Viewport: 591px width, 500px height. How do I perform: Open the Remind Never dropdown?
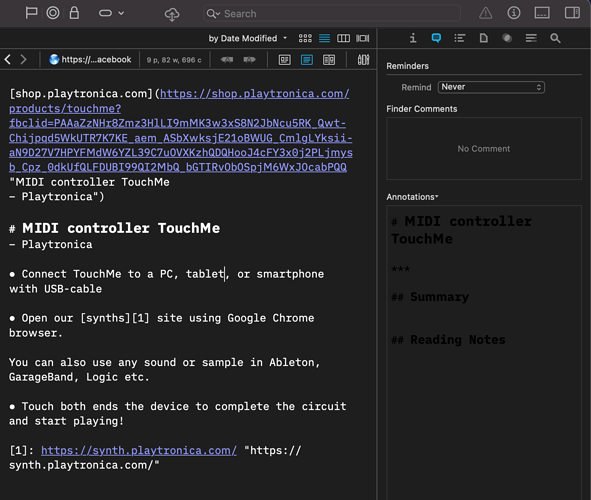[x=491, y=87]
